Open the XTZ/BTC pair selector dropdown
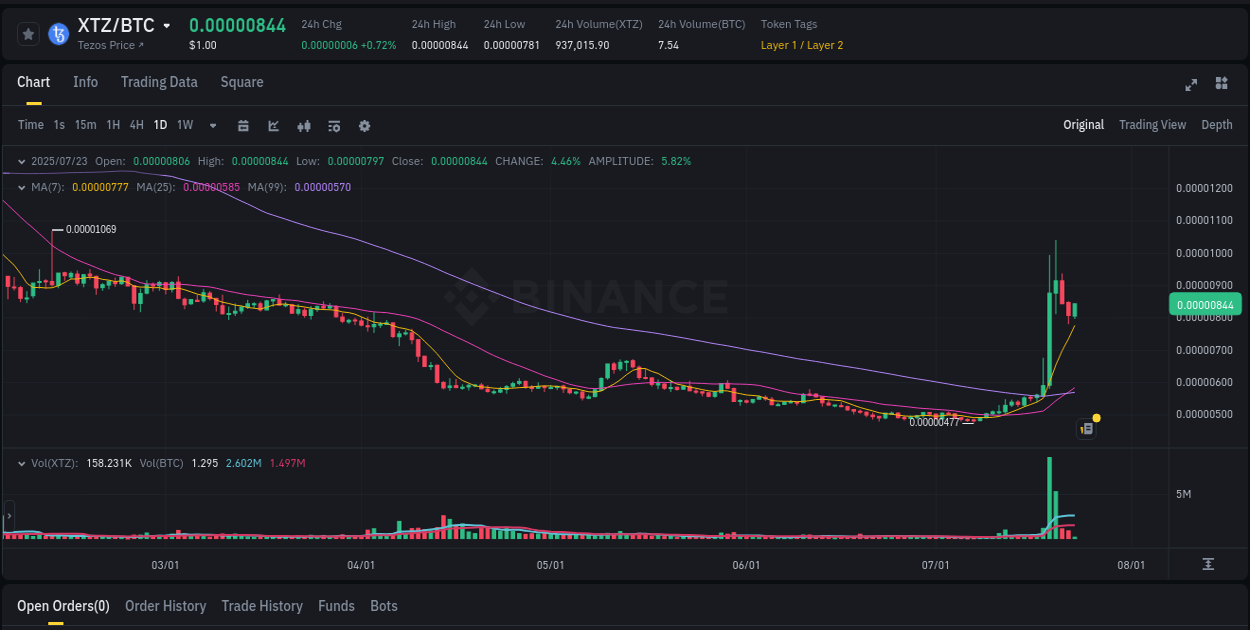Screen dimensions: 1250x630 pyautogui.click(x=166, y=25)
